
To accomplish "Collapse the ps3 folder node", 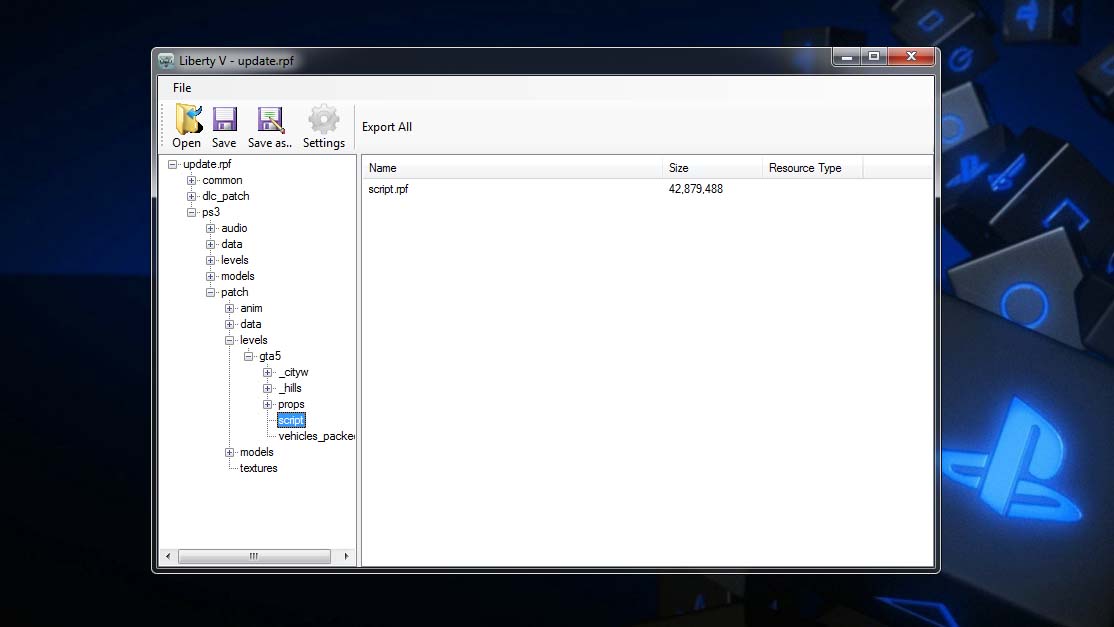I will pyautogui.click(x=191, y=212).
